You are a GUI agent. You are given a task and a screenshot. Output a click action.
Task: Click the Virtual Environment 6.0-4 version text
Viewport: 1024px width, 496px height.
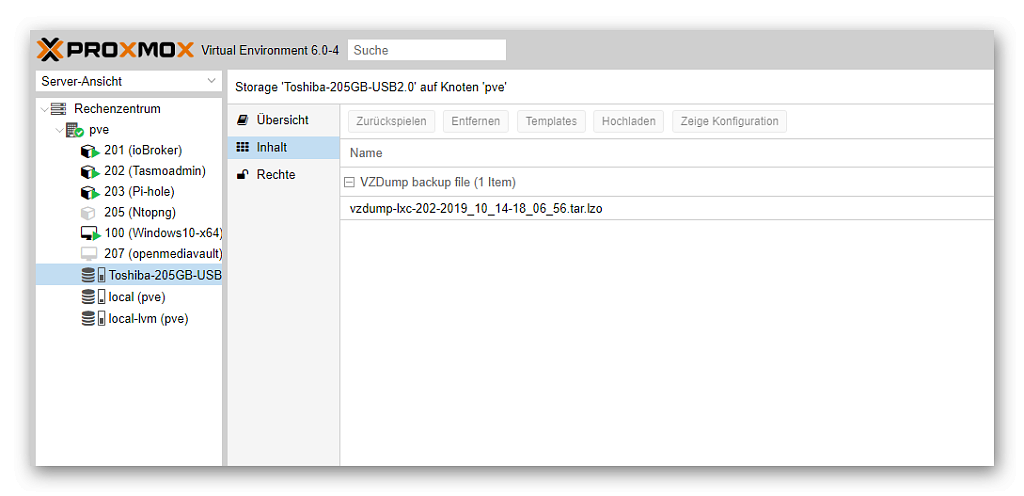(270, 50)
